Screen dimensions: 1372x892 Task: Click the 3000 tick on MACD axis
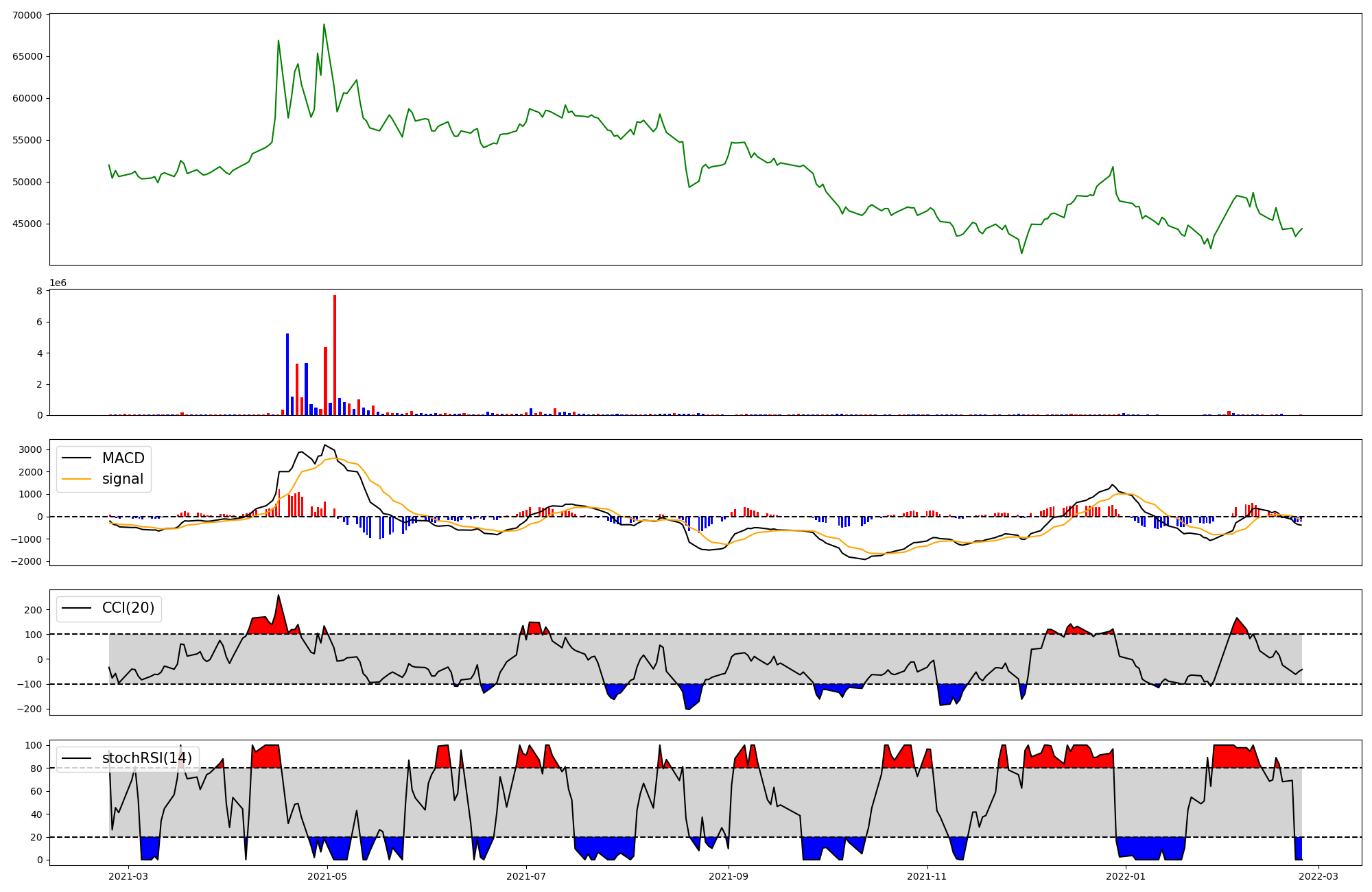pos(30,450)
